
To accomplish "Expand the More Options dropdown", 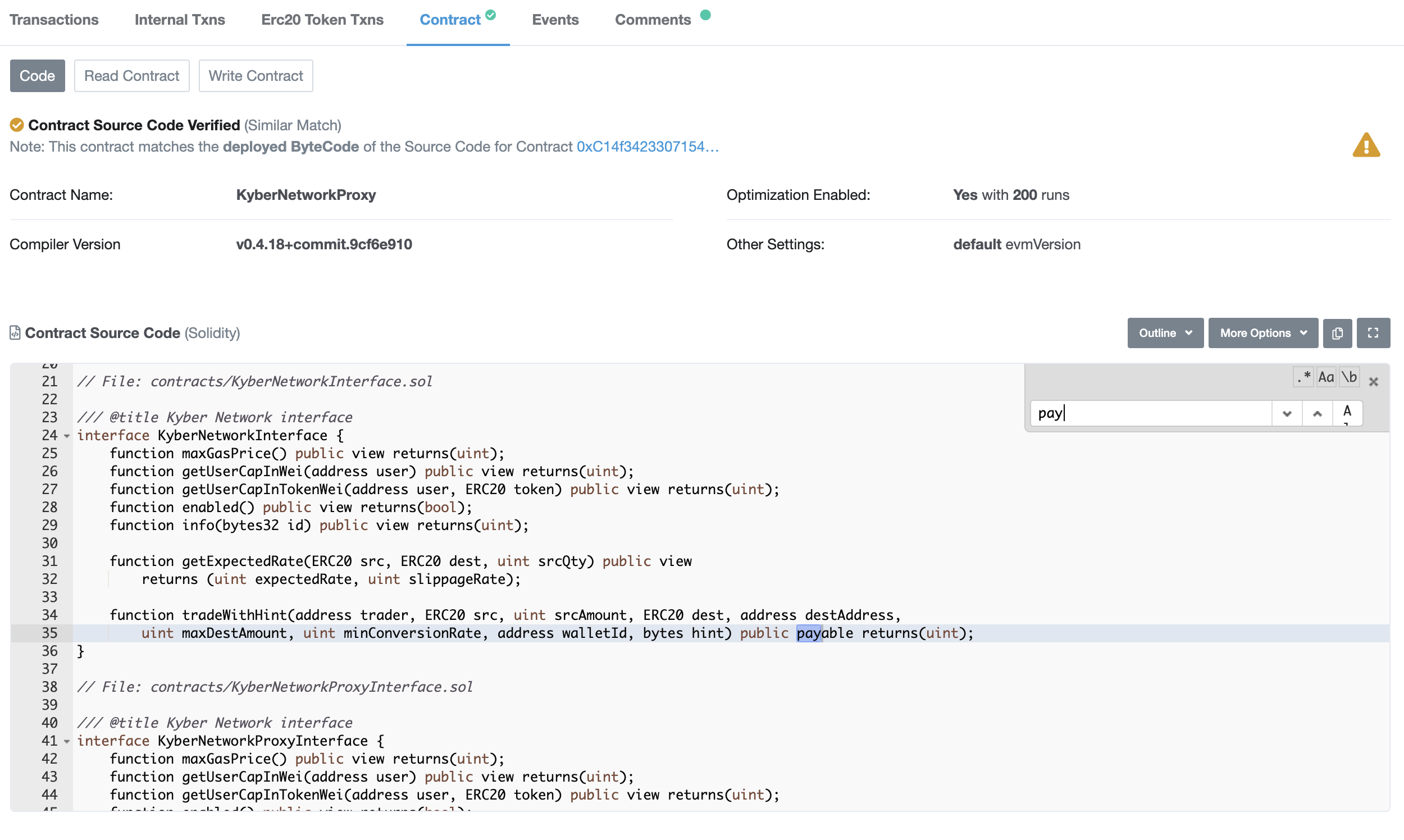I will (1262, 333).
